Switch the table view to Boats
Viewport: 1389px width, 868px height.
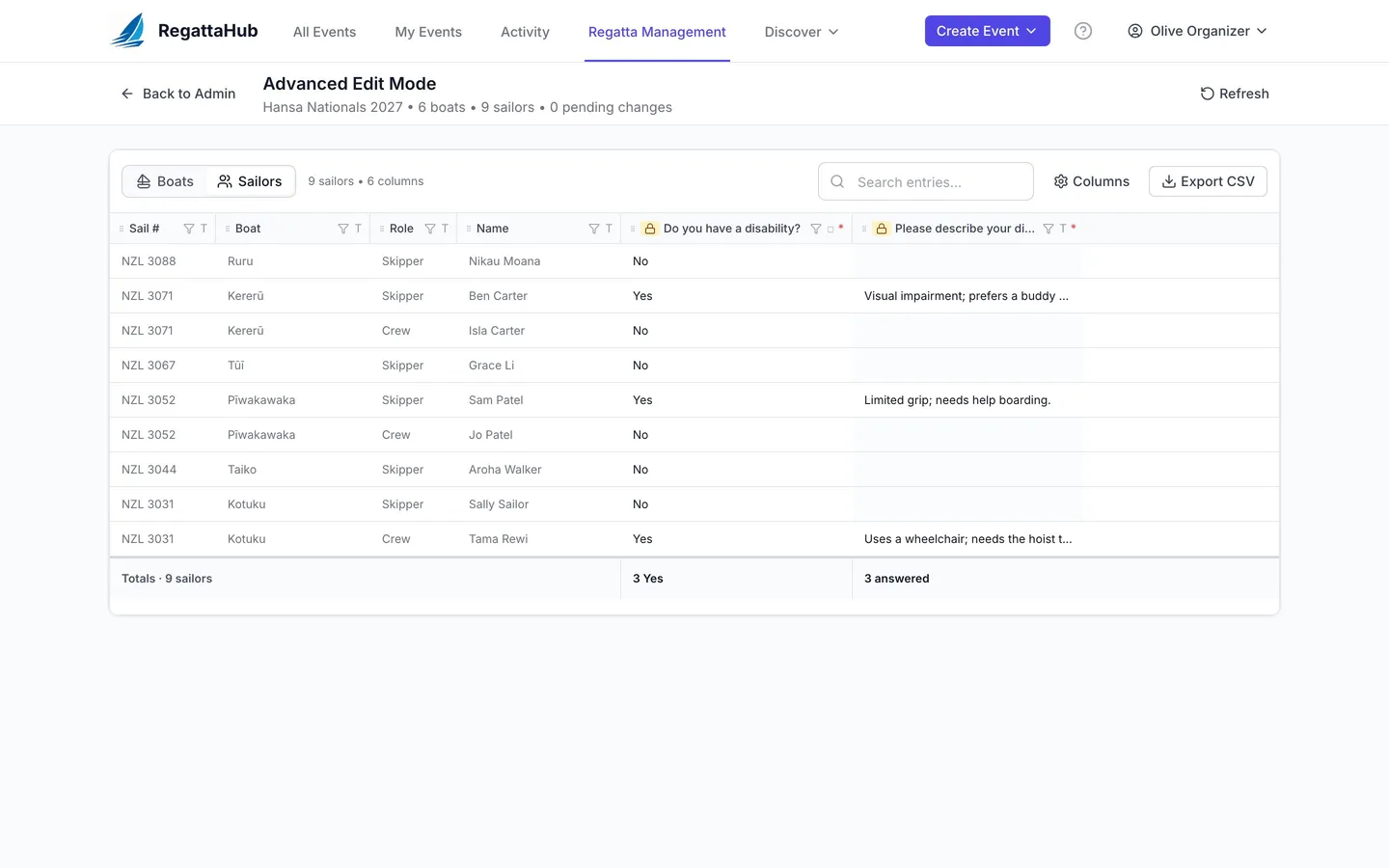165,181
